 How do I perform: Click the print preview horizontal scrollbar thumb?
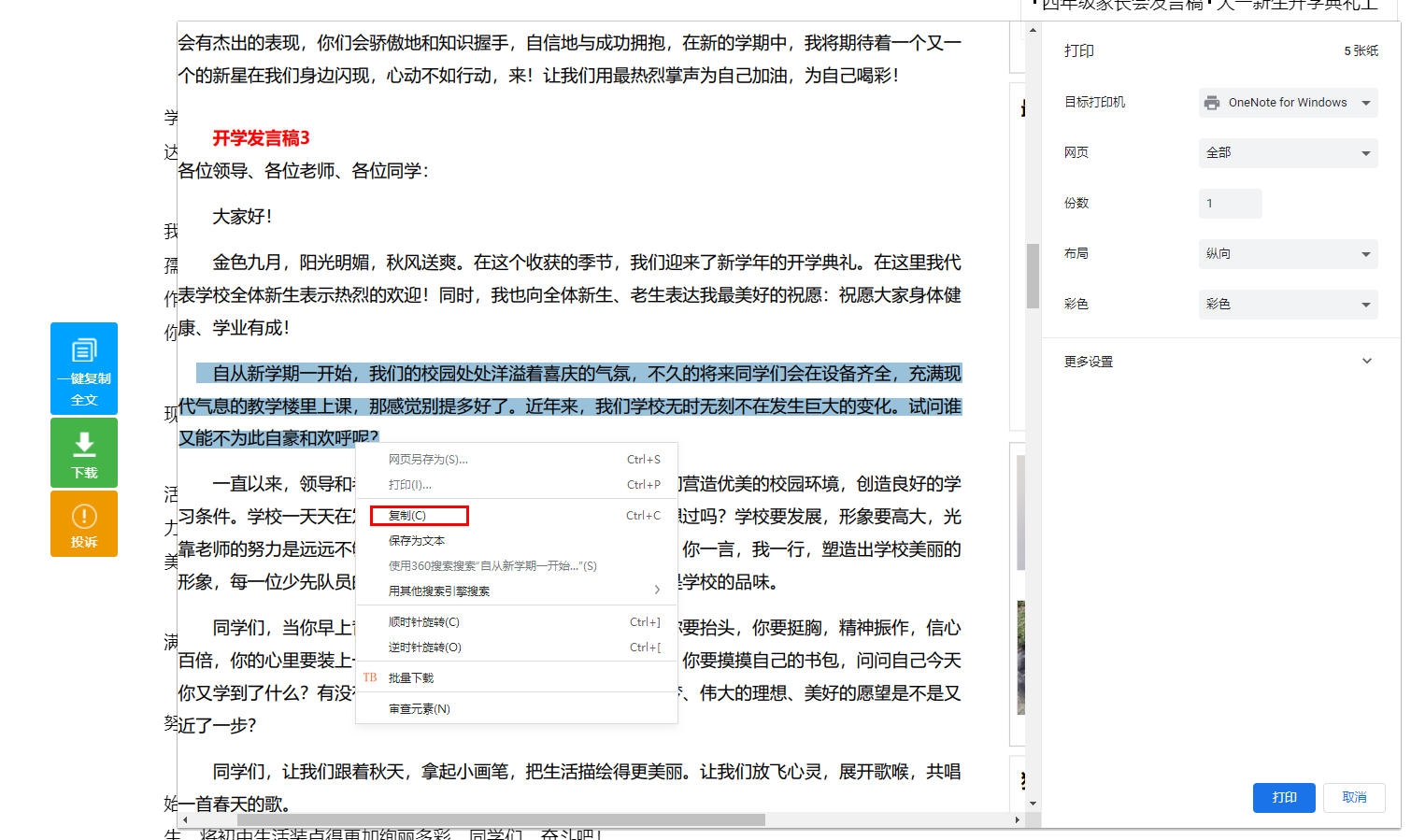click(501, 819)
